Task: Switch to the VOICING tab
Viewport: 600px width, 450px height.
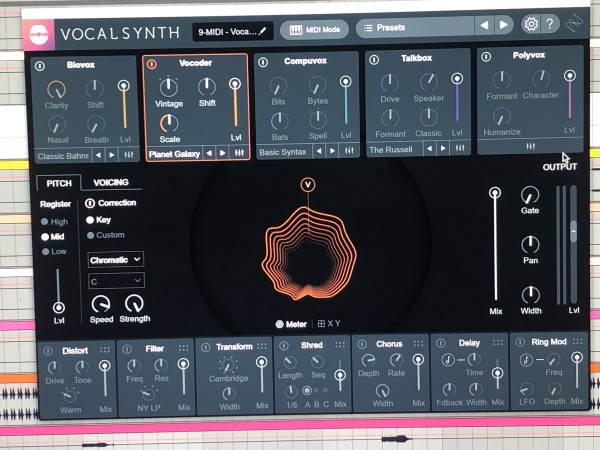Action: [110, 183]
